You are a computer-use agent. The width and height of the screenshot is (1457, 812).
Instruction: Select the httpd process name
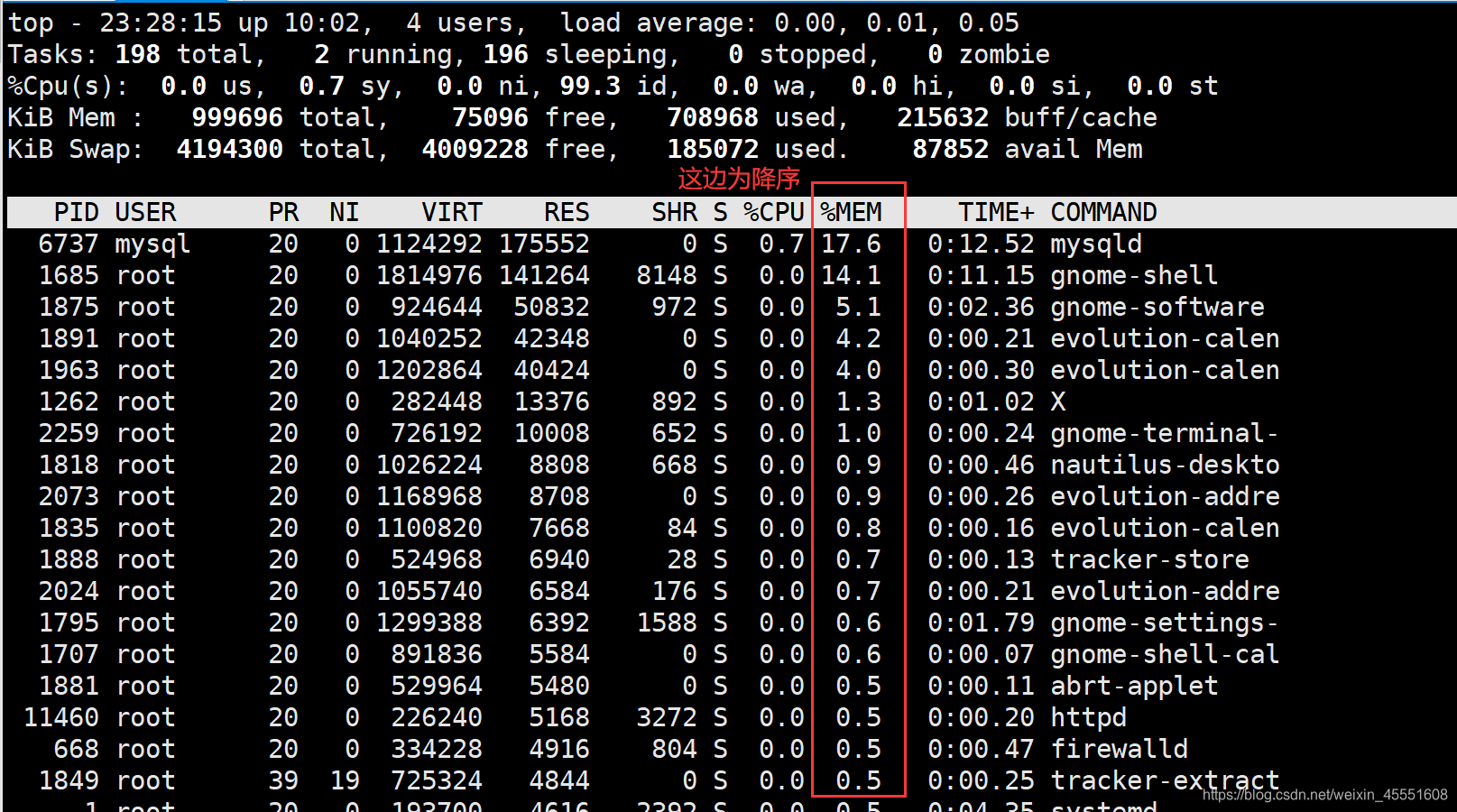(x=1088, y=717)
